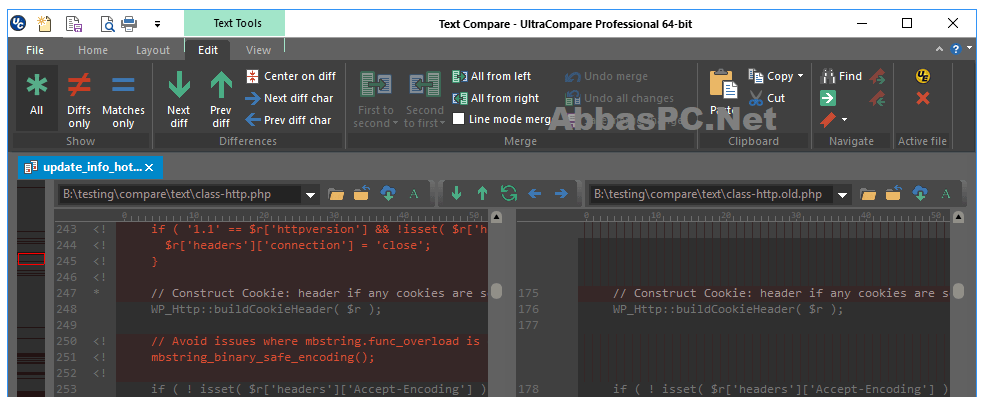Viewport: 986px width, 404px height.
Task: Click the green down arrow in center toolbar
Action: [x=457, y=194]
